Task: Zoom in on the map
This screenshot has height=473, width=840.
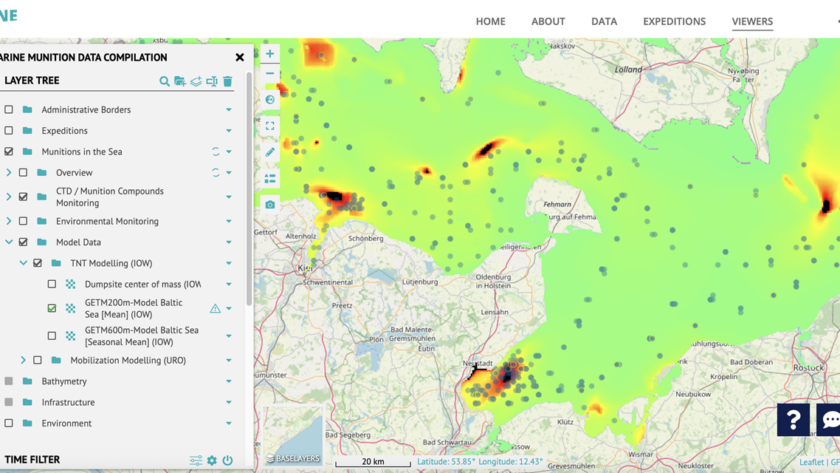Action: [270, 54]
